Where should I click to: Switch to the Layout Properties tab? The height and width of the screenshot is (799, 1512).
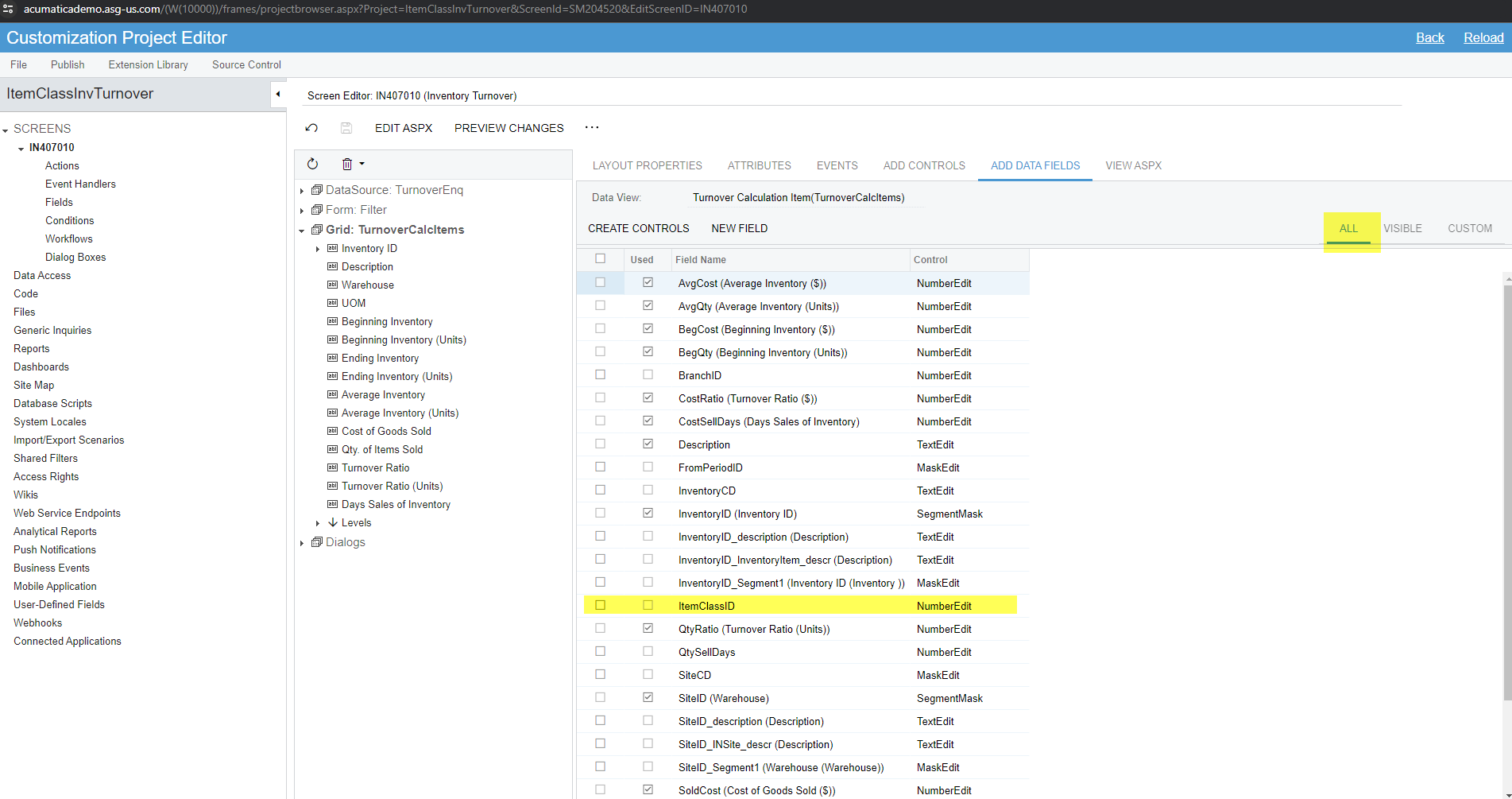(647, 165)
